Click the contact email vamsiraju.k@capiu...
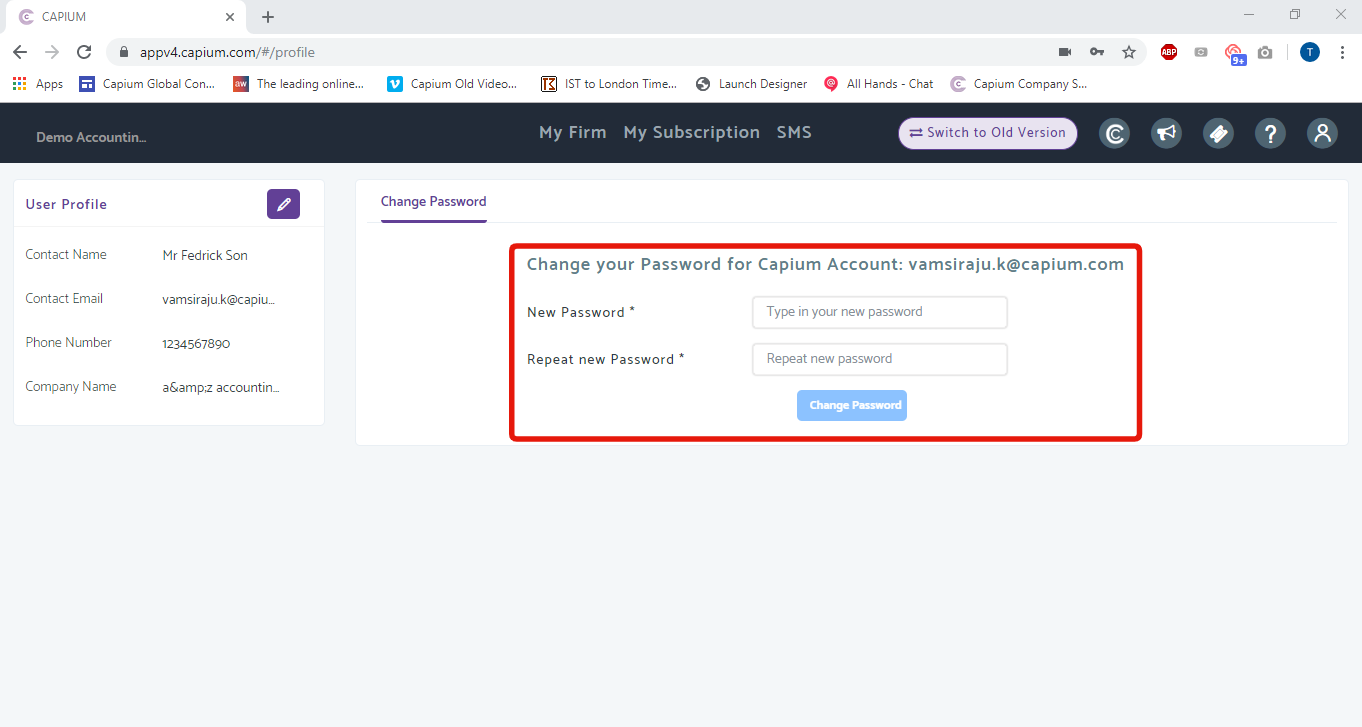The image size is (1362, 727). 218,299
